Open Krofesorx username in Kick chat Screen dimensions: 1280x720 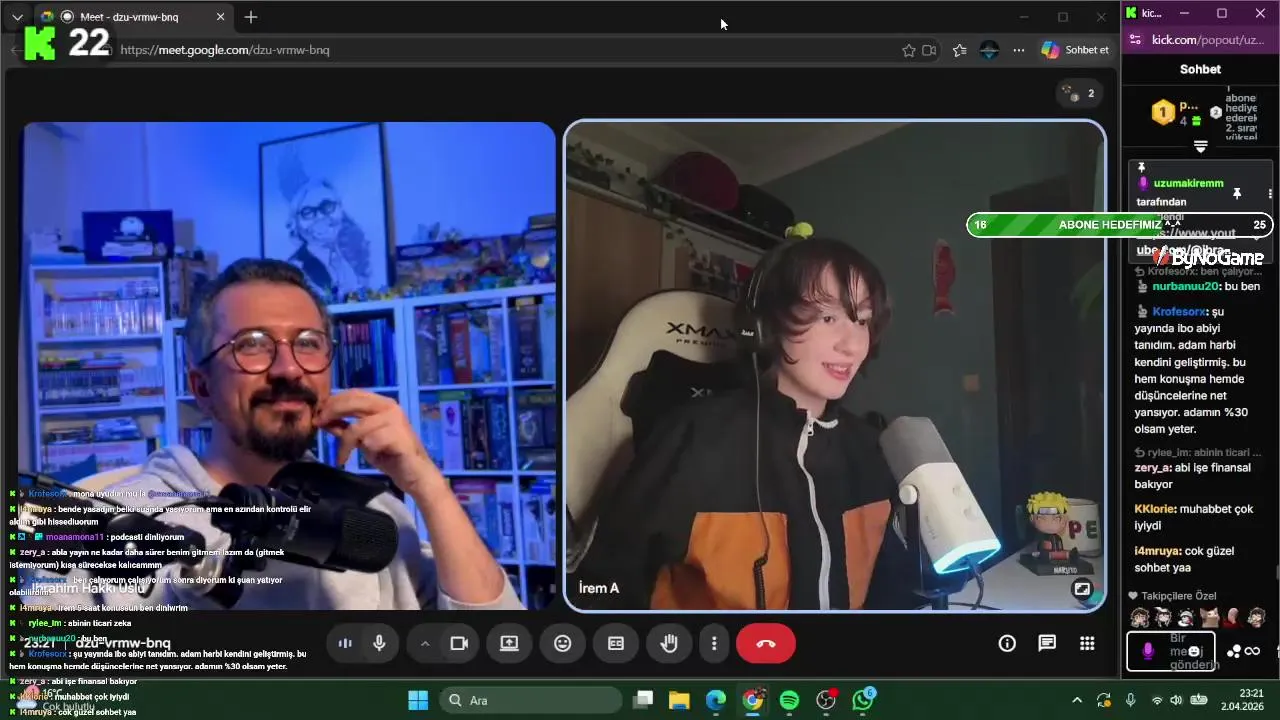(x=1178, y=311)
